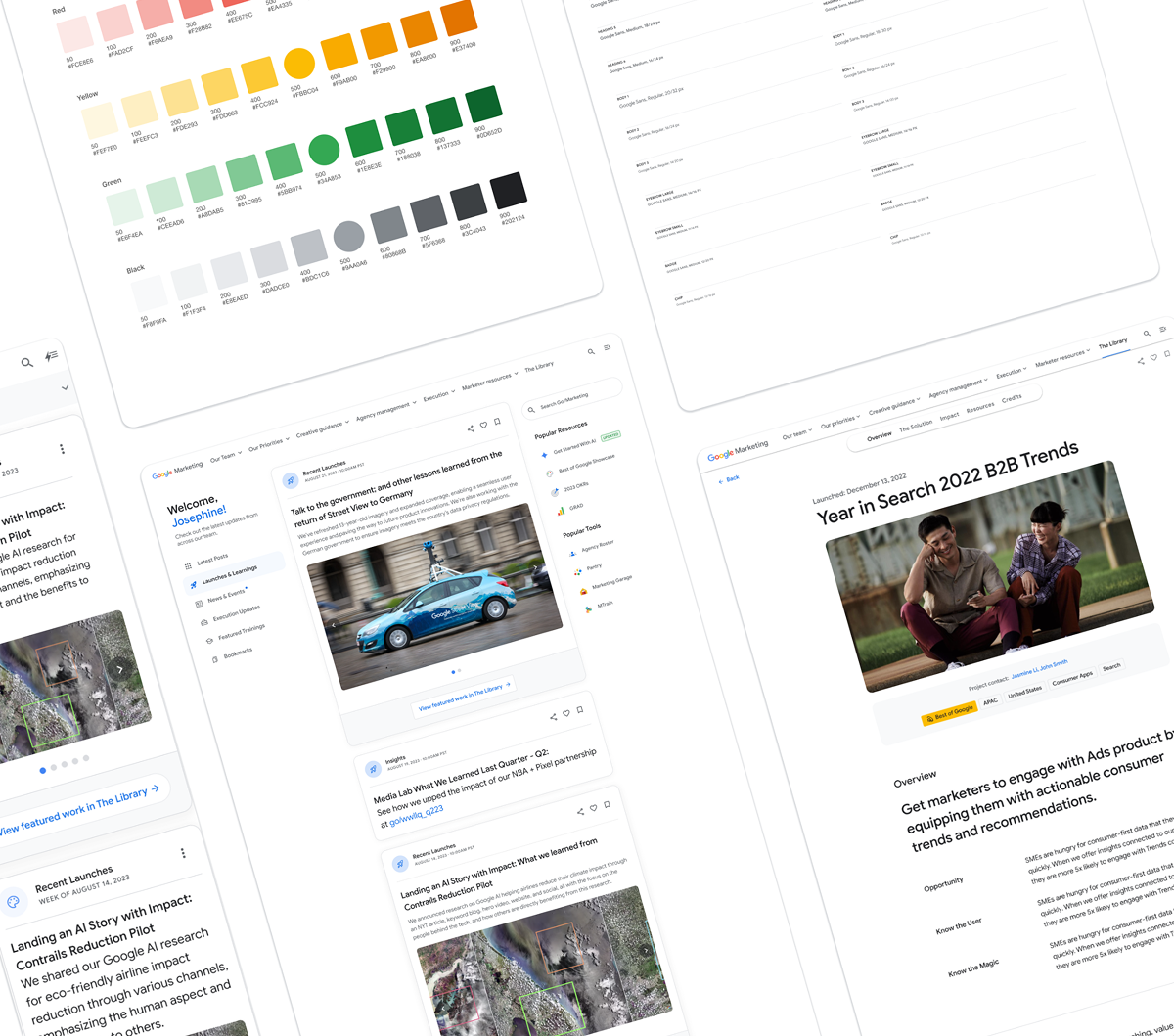
Task: Like the Media Lab Insights post
Action: coord(566,714)
